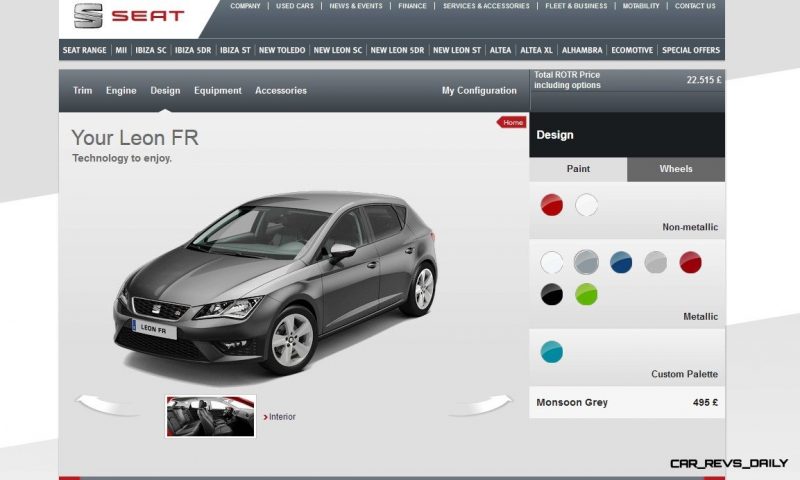Open the Engine step
Viewport: 800px width, 480px height.
tap(121, 90)
